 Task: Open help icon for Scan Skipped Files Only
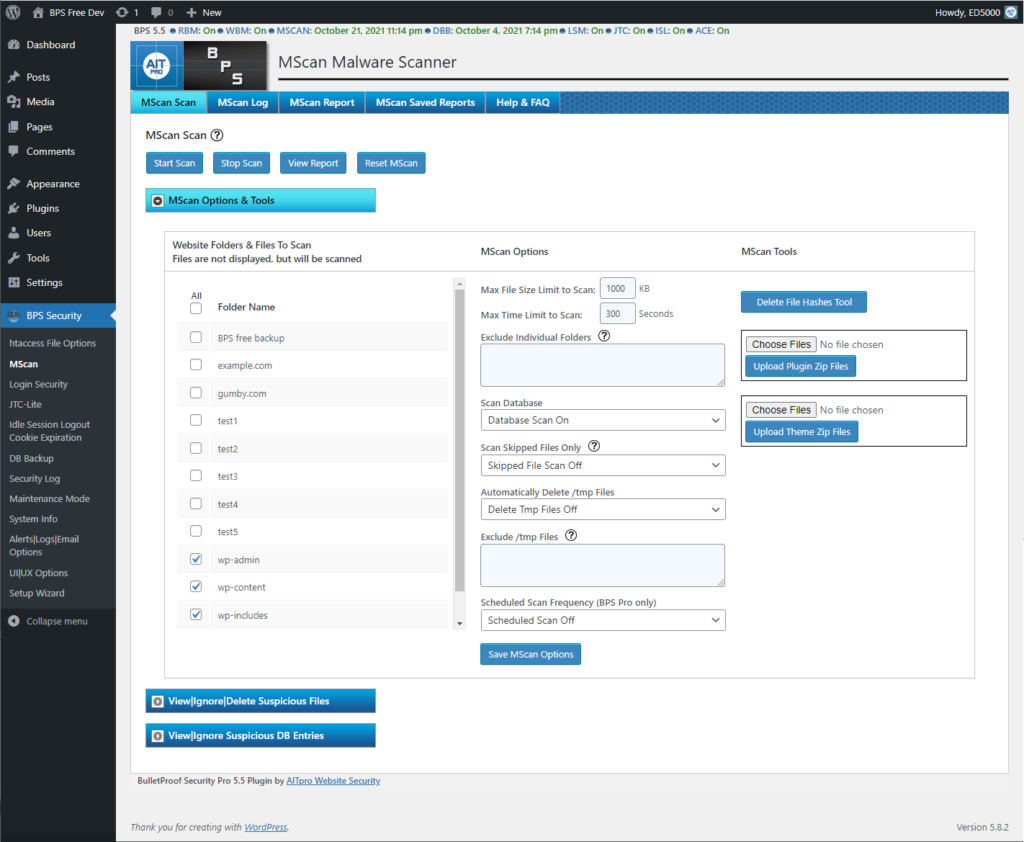click(594, 447)
